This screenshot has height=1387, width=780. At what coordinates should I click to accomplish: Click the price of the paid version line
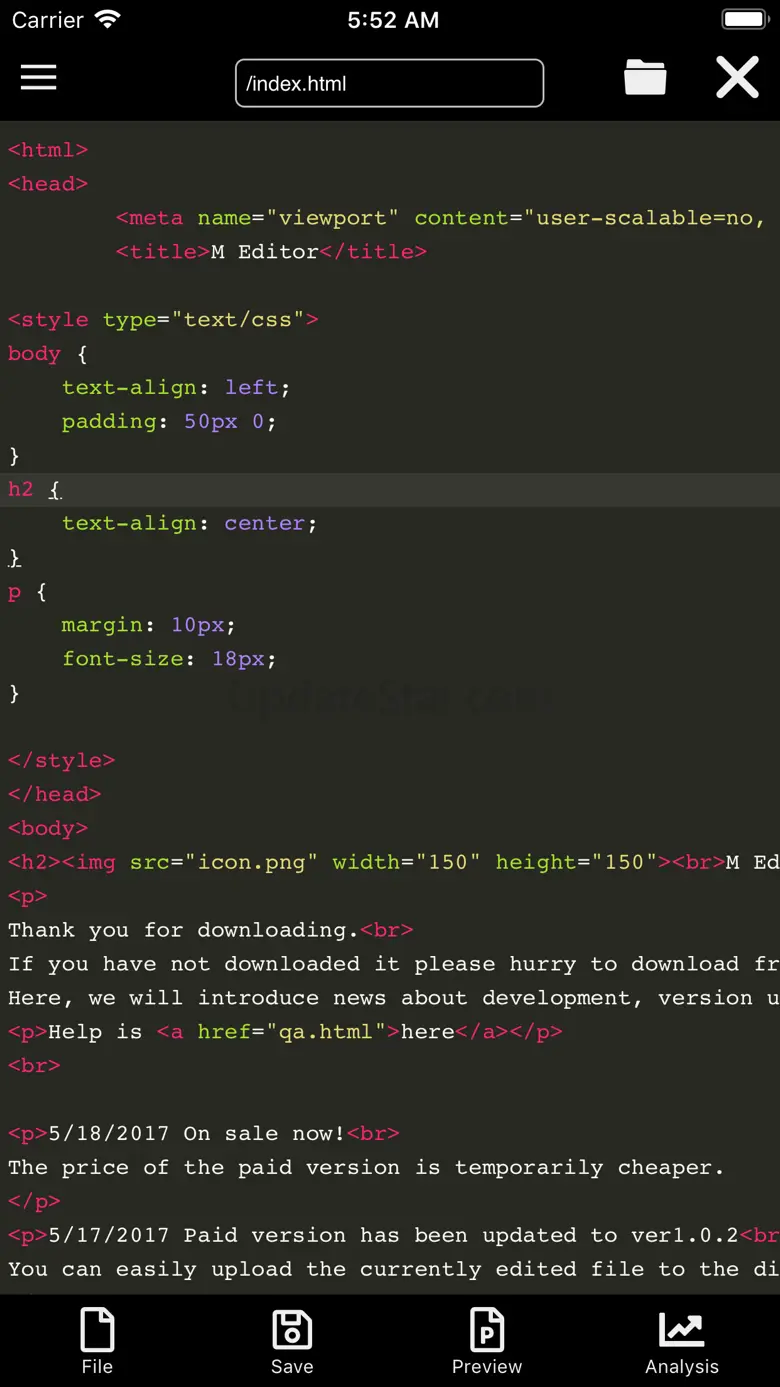(x=366, y=1169)
